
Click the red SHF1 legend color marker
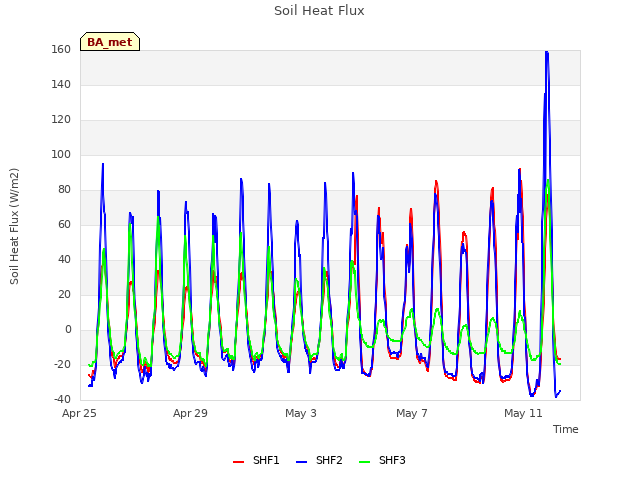[238, 462]
